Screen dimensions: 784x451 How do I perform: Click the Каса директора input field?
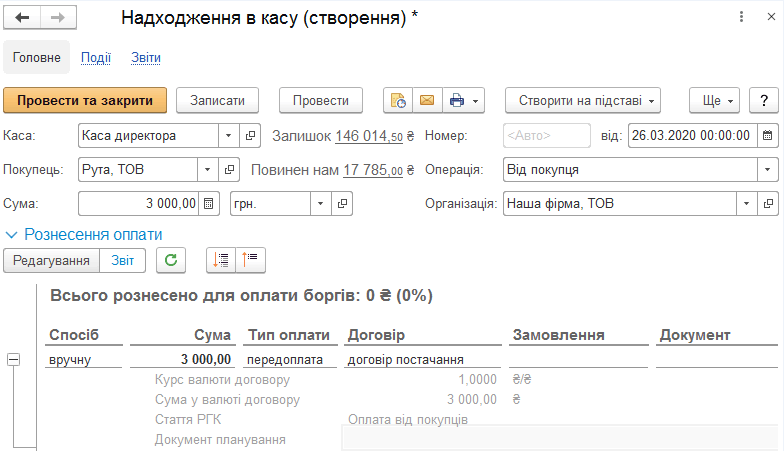coord(148,136)
